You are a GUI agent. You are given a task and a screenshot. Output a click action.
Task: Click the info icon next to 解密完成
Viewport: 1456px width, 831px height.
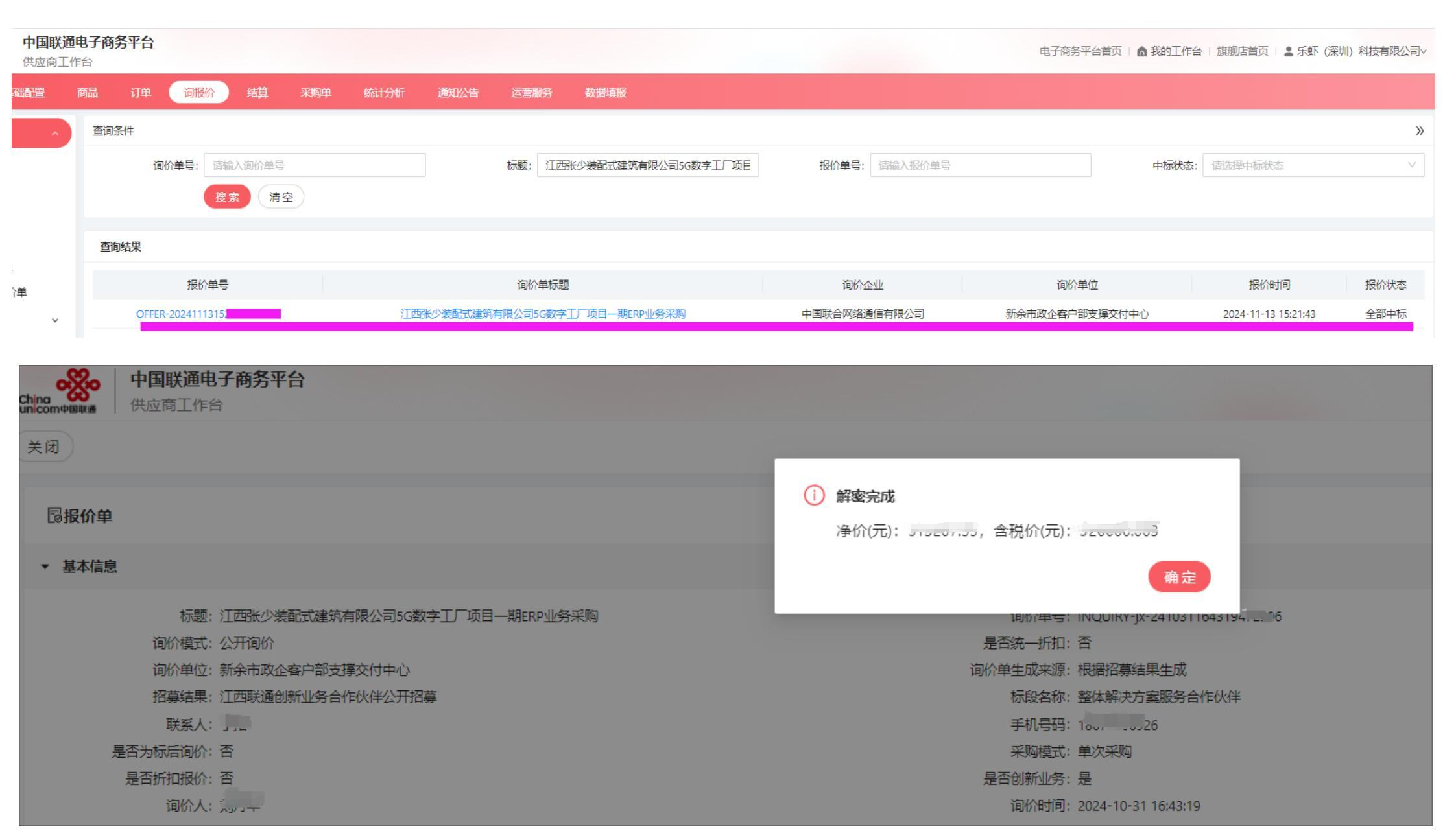813,496
